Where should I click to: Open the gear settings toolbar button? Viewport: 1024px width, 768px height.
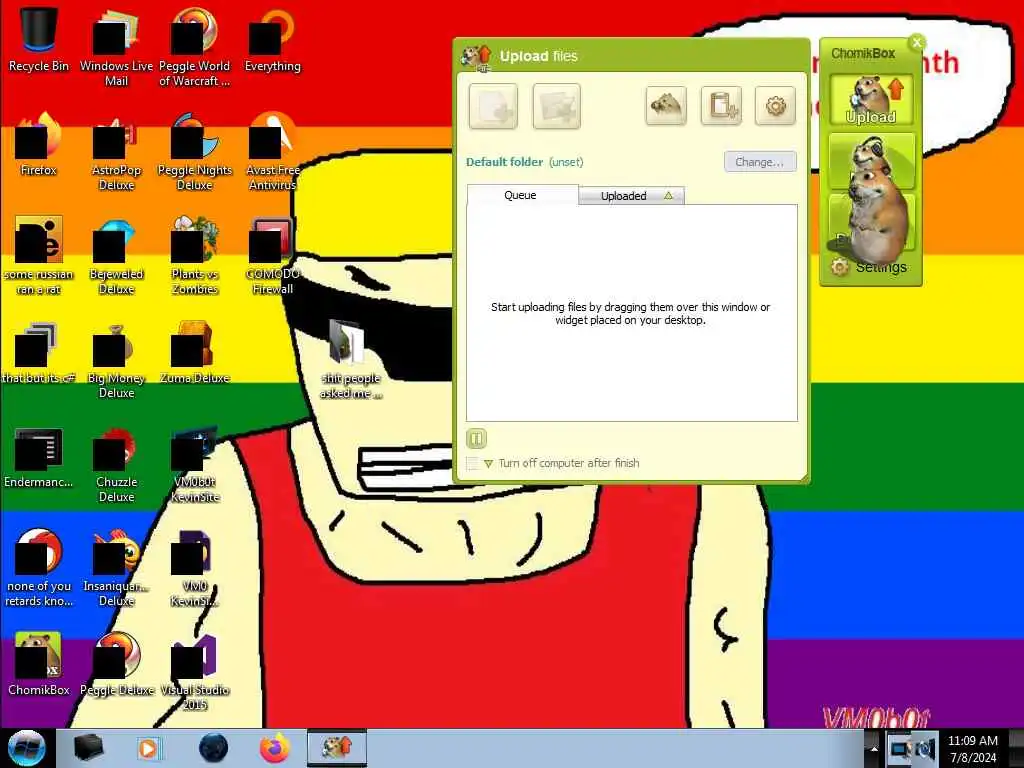click(775, 105)
